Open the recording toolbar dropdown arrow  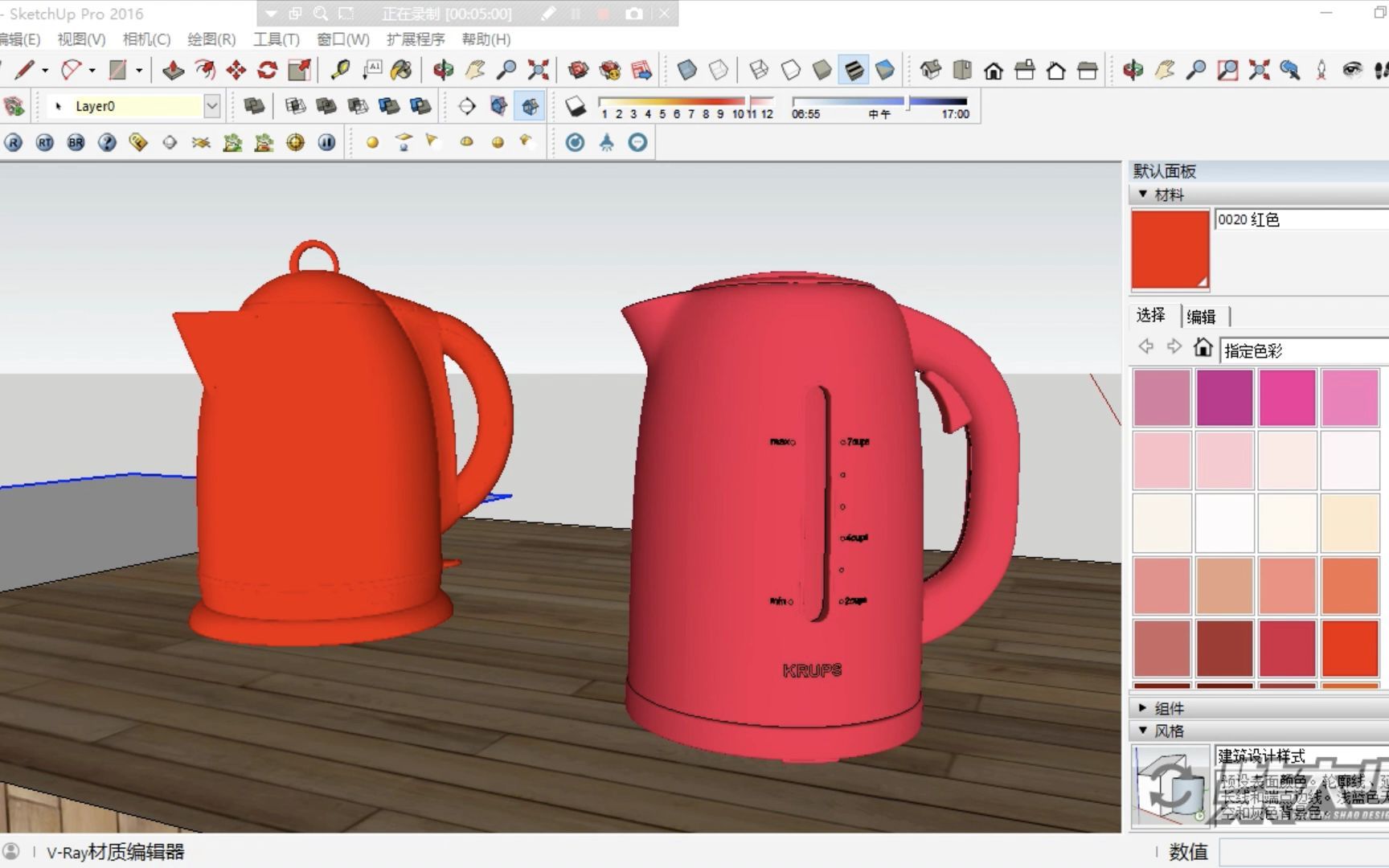click(271, 14)
